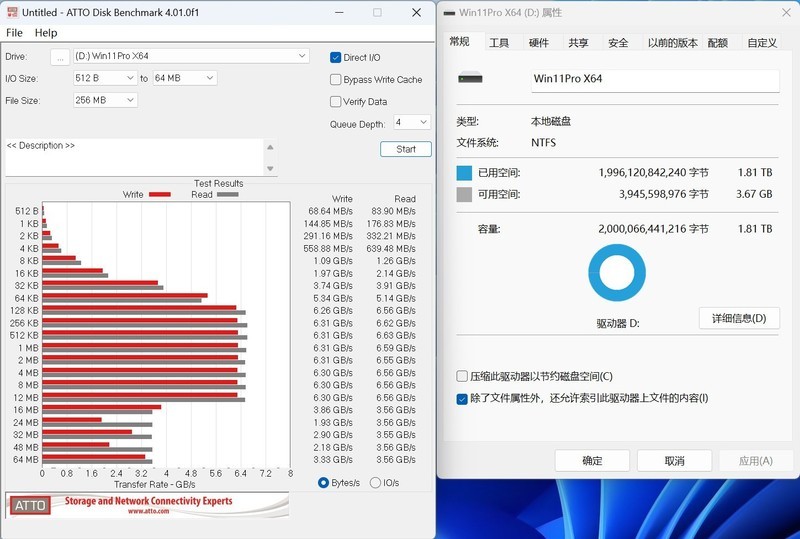Viewport: 800px width, 539px height.
Task: Open the File menu
Action: pos(14,33)
